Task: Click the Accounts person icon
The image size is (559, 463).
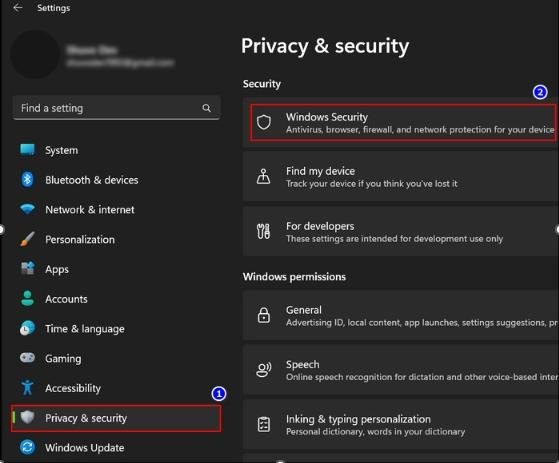Action: pyautogui.click(x=27, y=299)
